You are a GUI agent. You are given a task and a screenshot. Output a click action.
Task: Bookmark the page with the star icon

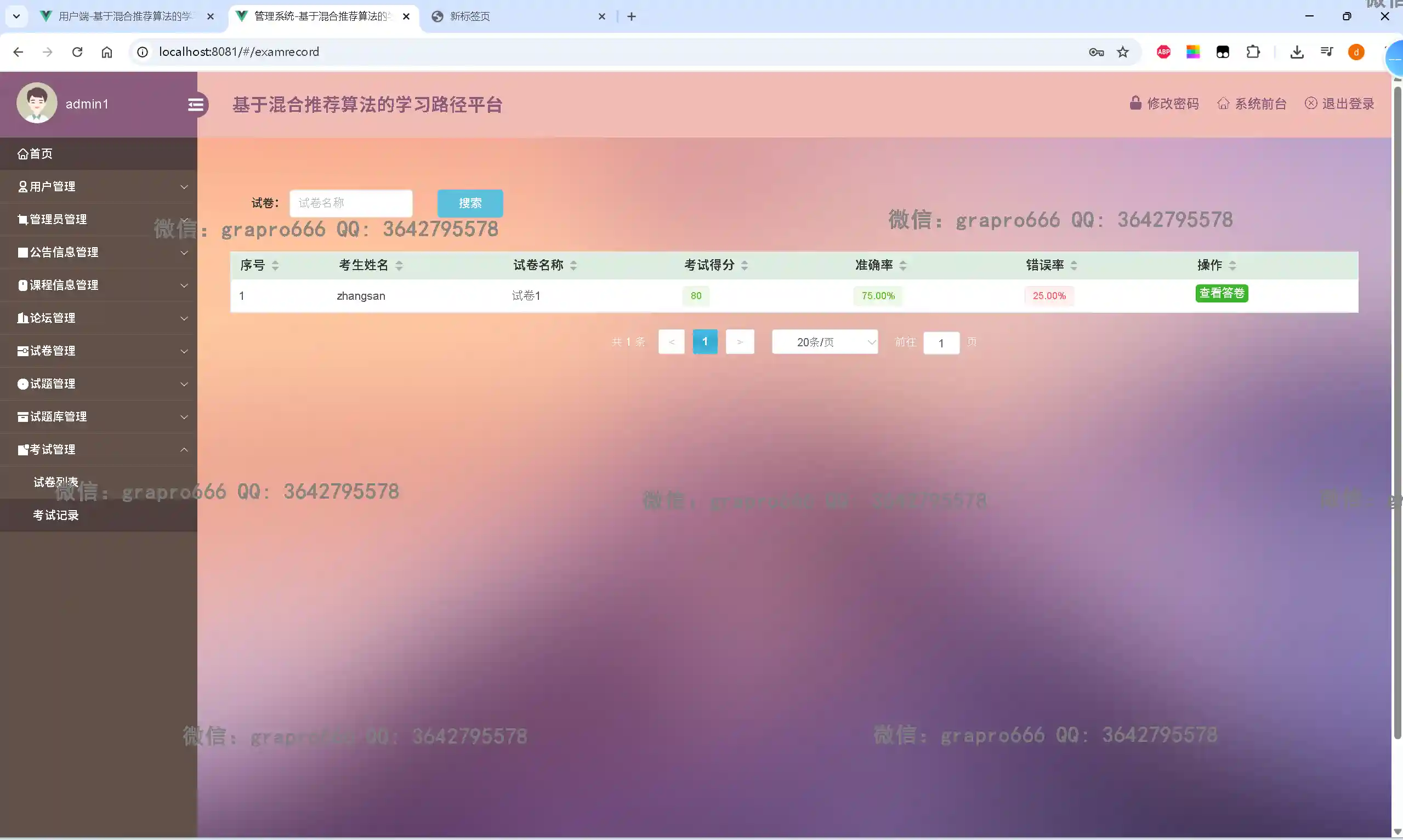[1123, 52]
